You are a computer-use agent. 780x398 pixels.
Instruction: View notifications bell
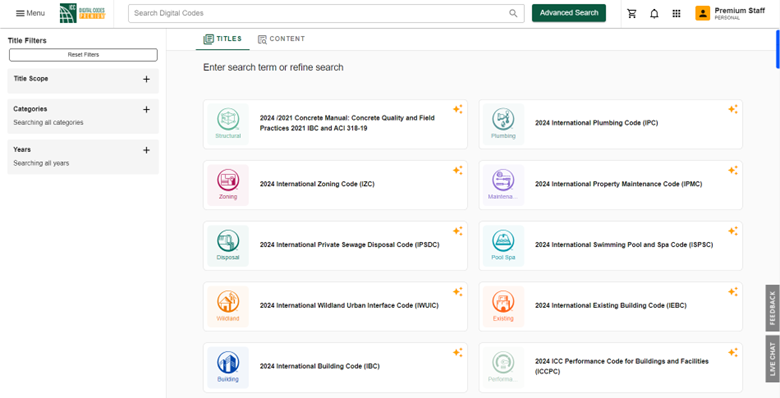click(x=654, y=13)
